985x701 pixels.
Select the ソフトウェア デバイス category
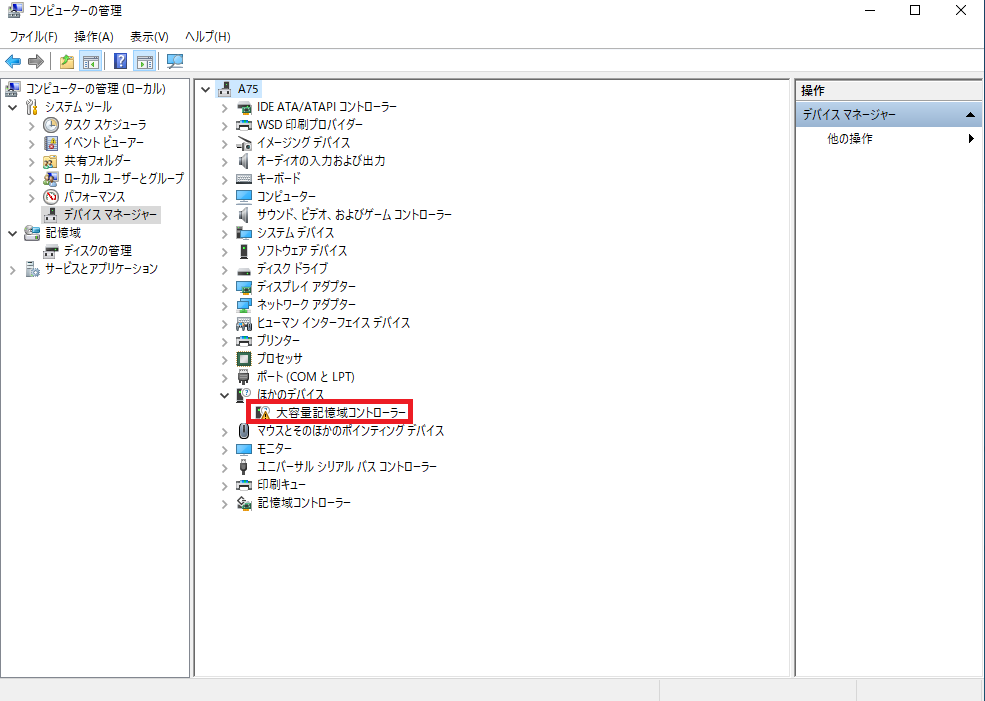pos(302,251)
